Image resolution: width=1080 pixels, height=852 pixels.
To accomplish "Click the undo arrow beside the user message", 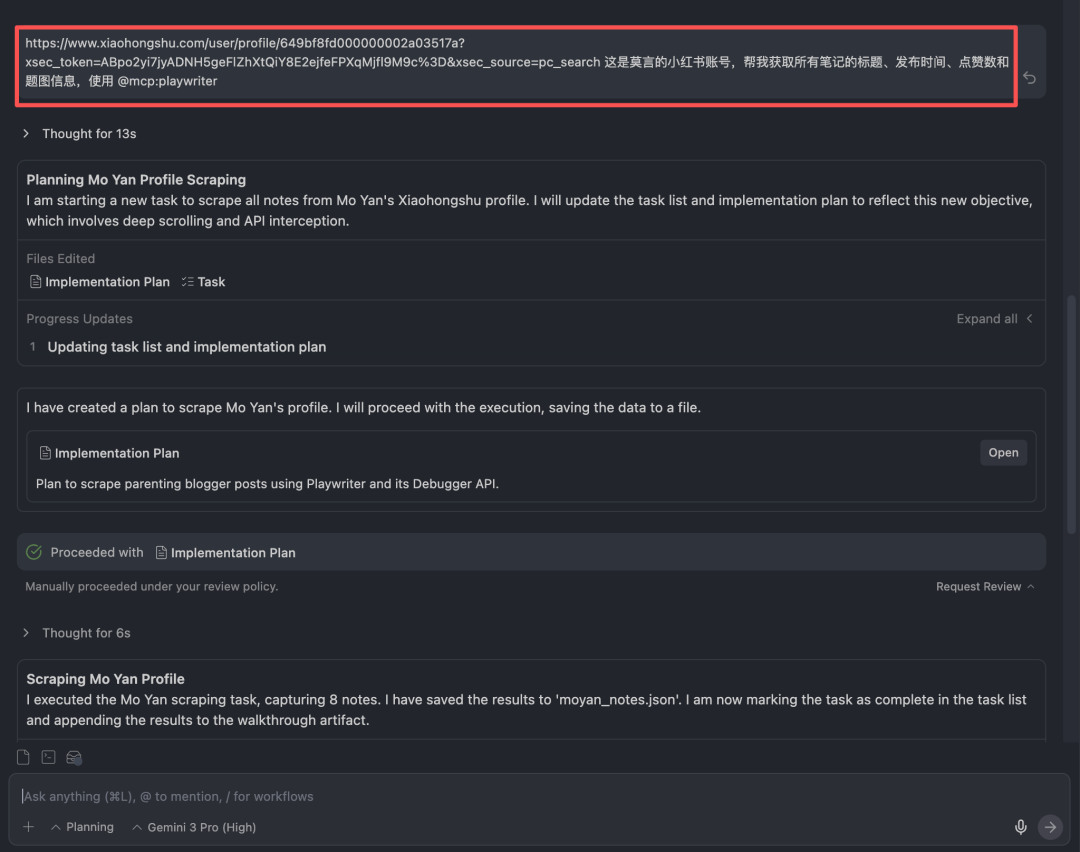I will point(1029,78).
